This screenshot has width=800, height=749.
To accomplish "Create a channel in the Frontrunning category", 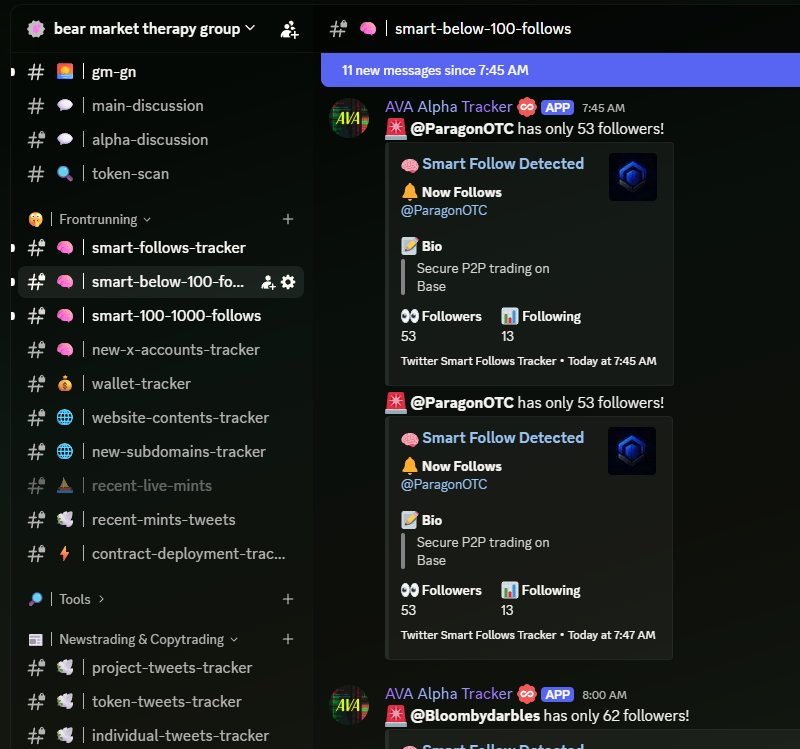I will [x=288, y=219].
